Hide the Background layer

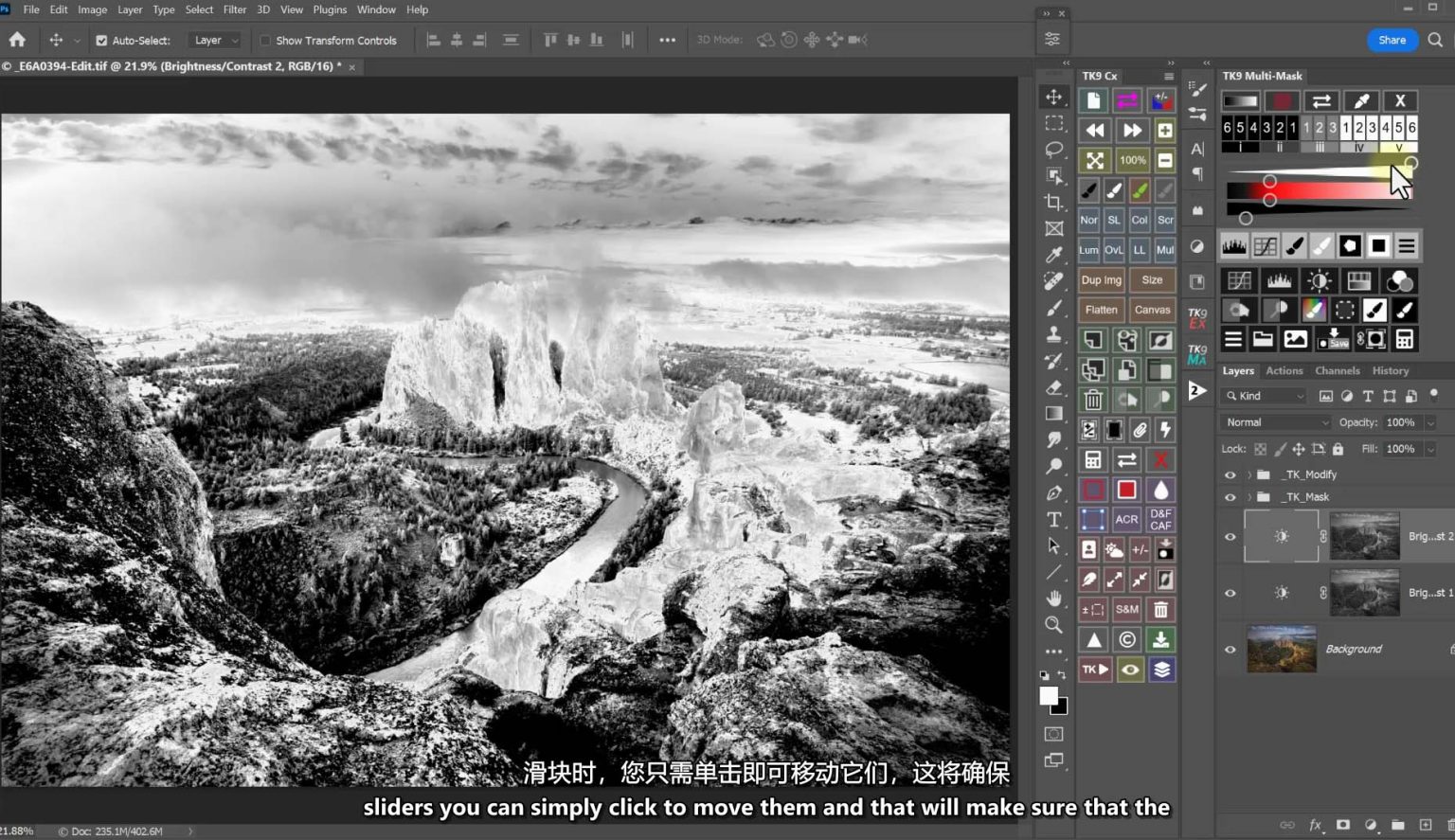coord(1230,650)
